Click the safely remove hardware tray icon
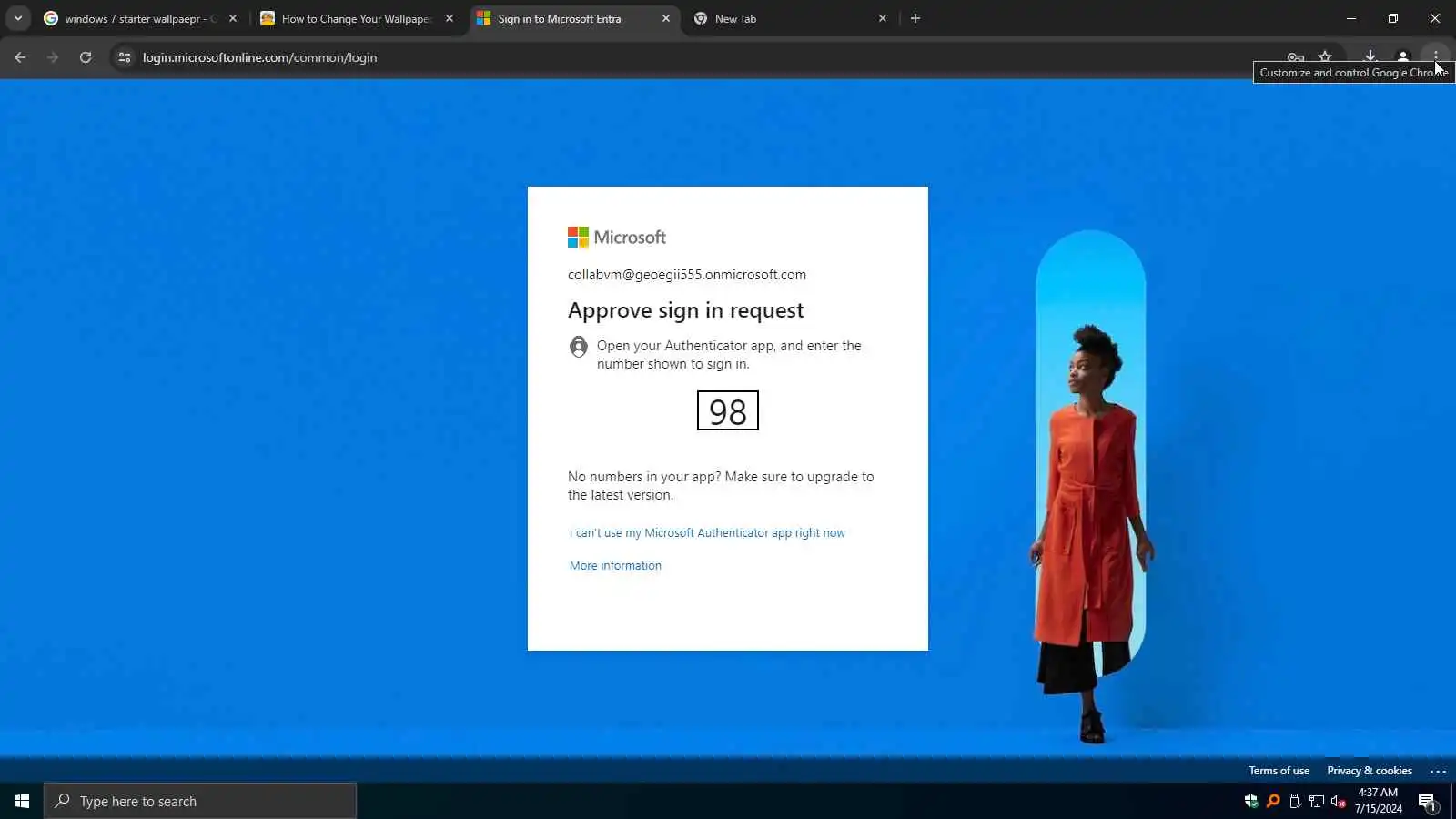1456x819 pixels. coord(1295,801)
